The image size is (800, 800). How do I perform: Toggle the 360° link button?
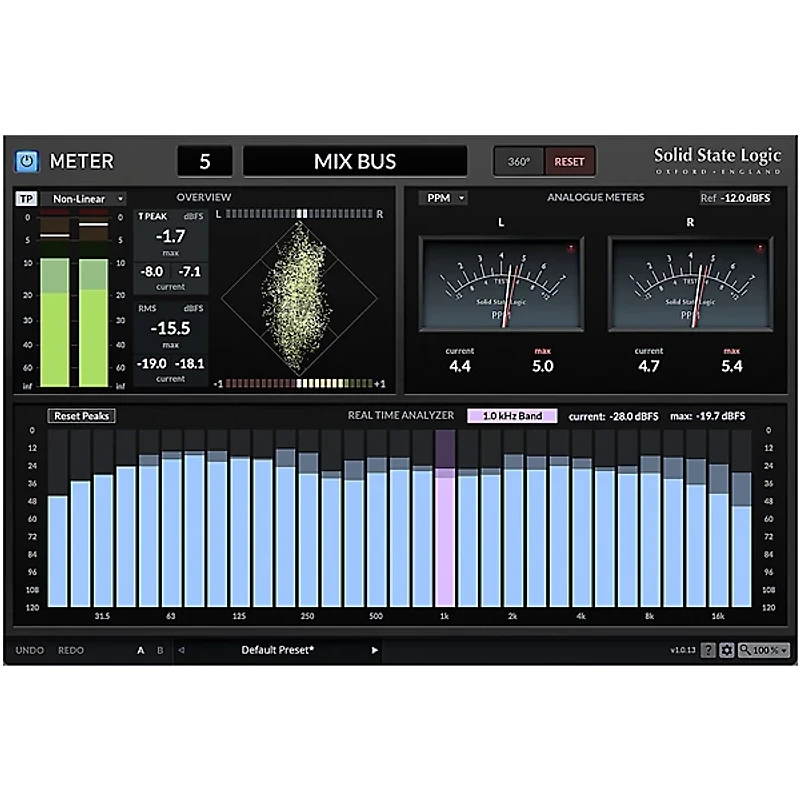519,161
